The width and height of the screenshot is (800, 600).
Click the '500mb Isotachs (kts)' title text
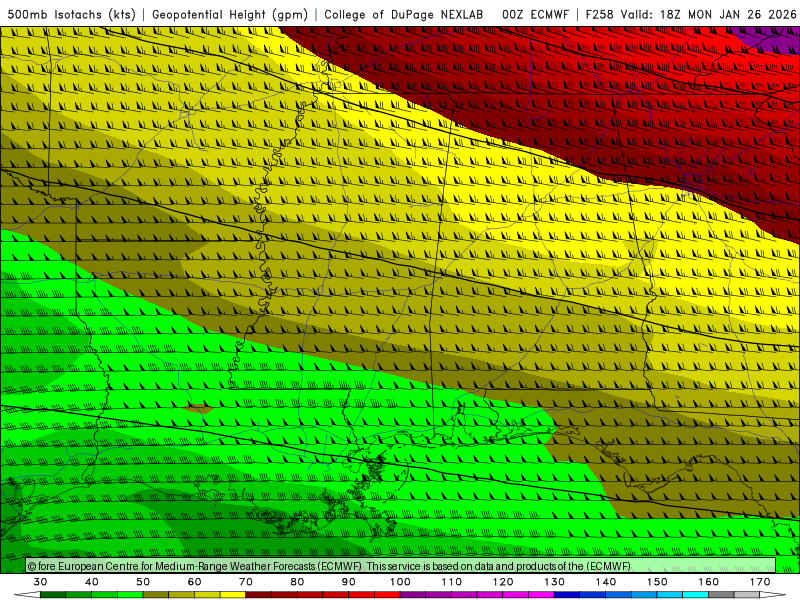click(71, 14)
